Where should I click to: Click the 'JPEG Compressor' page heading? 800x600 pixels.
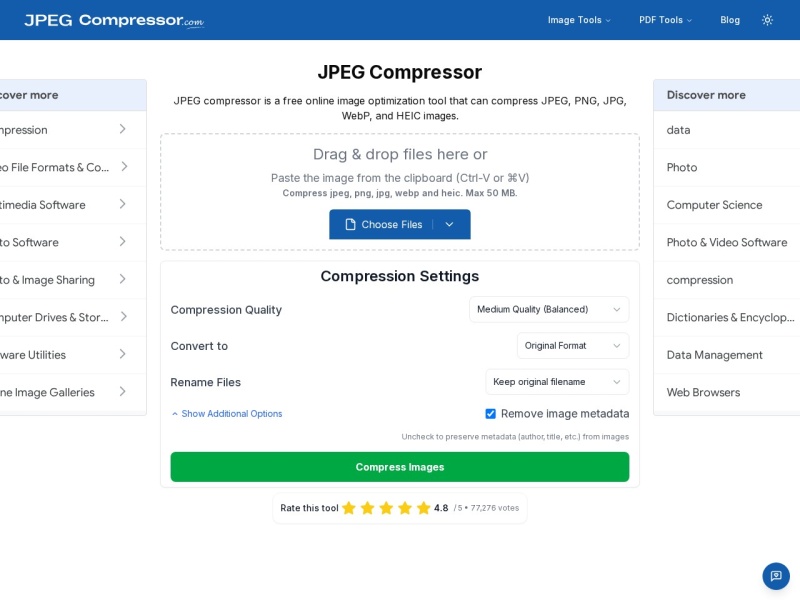coord(399,72)
